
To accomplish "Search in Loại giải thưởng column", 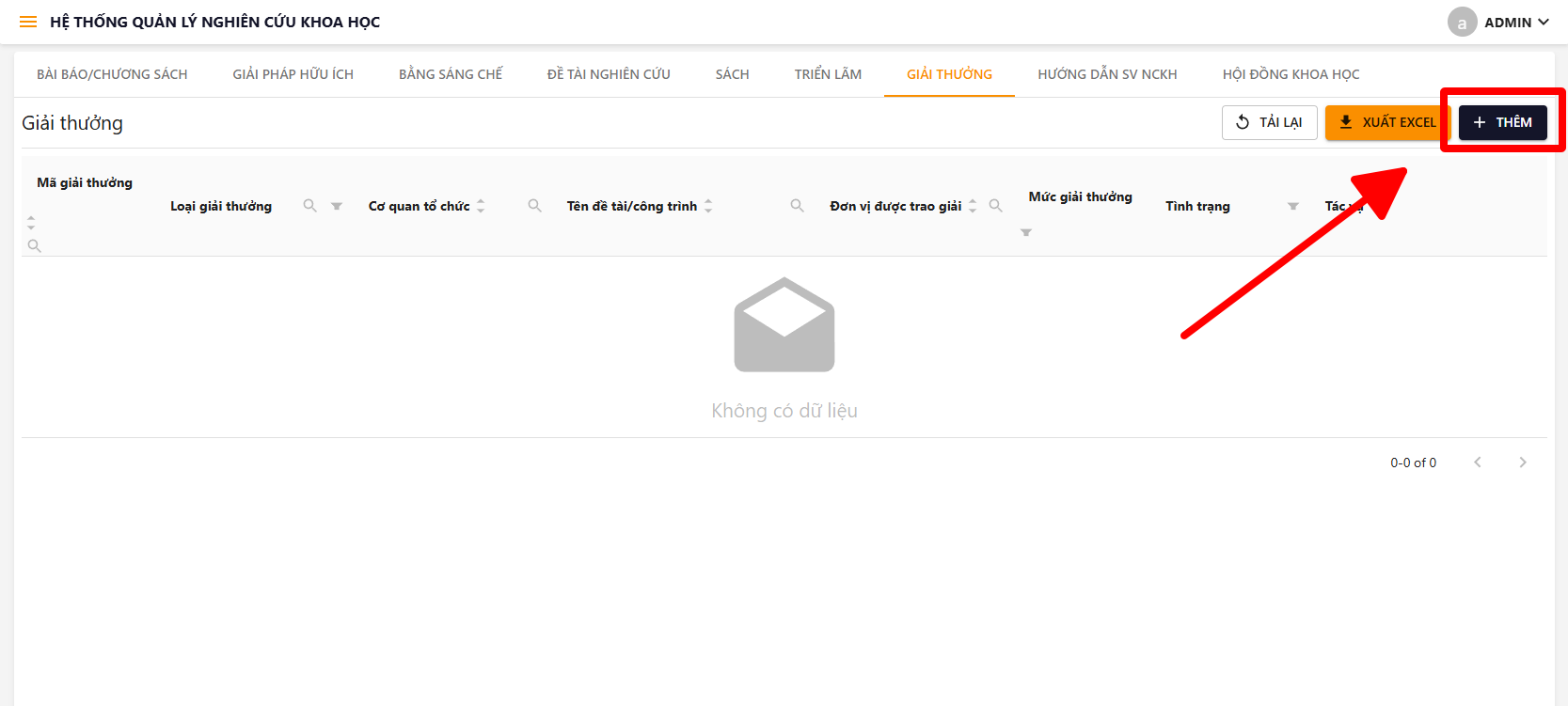I will tap(309, 206).
